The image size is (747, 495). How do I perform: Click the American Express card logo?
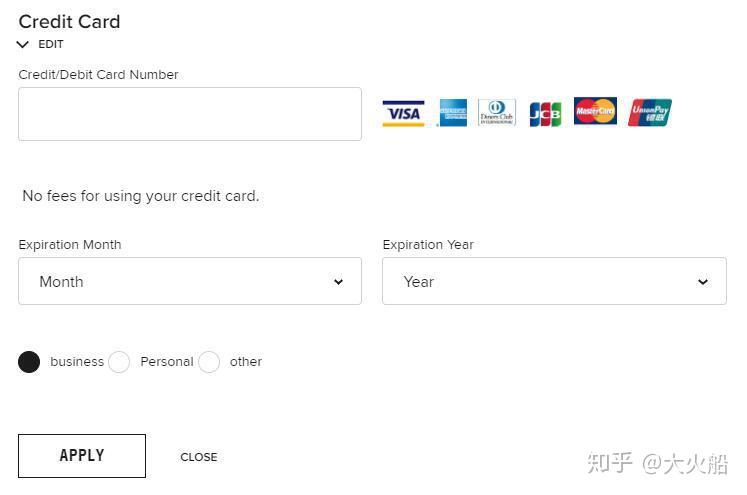453,113
